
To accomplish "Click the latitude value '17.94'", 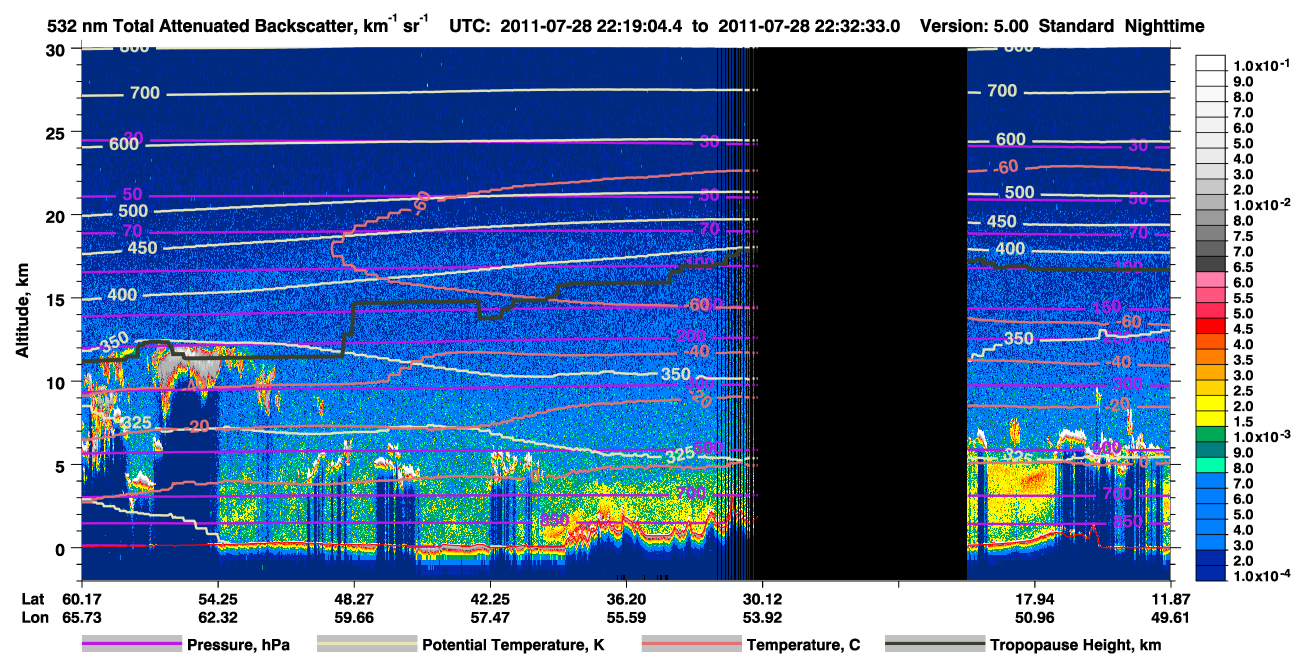I will tap(1034, 598).
